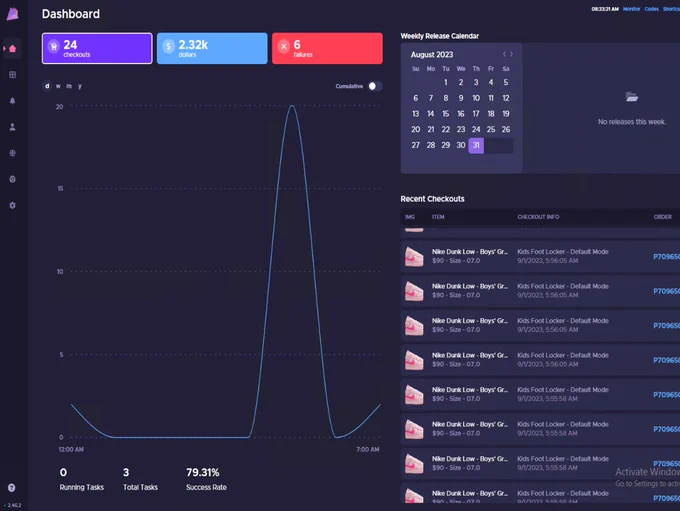Click the 3 Total Tasks value
The image size is (680, 511).
(x=126, y=472)
